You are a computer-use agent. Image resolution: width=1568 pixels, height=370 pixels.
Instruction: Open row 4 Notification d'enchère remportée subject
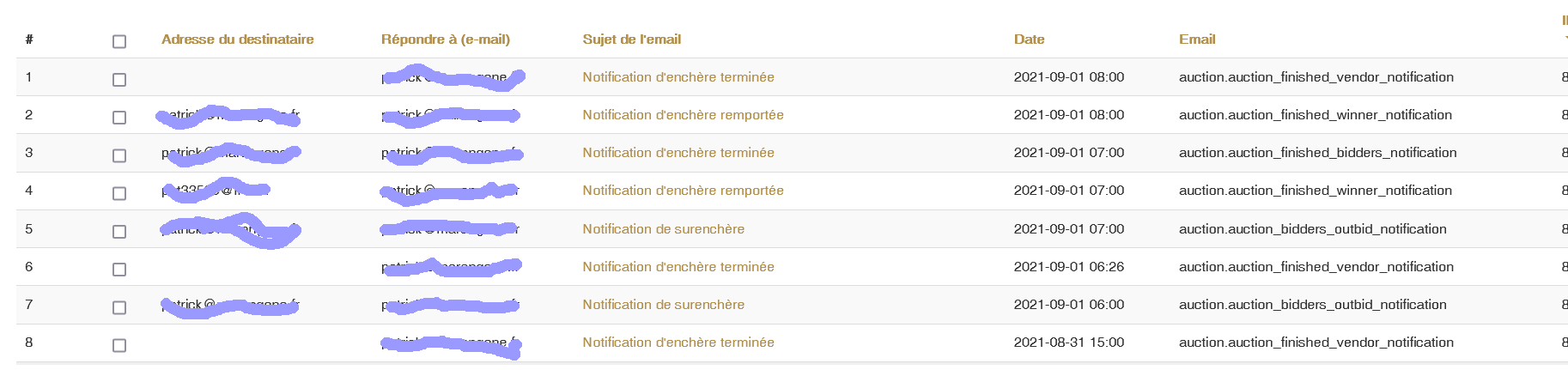[x=683, y=191]
